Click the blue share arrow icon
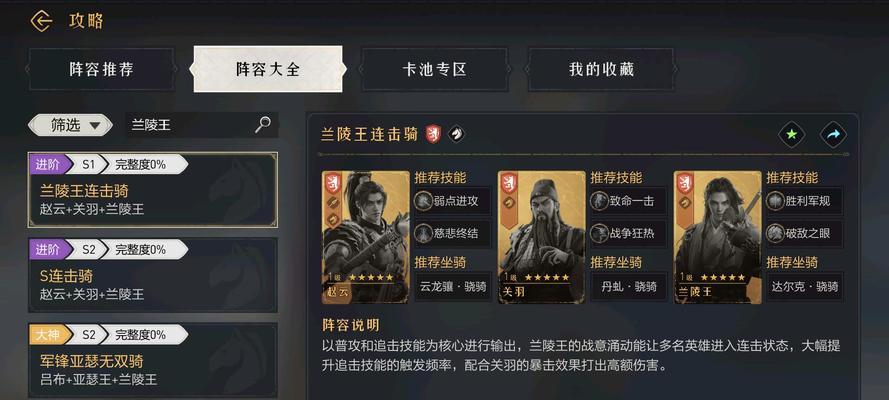This screenshot has height=400, width=889. pos(833,135)
